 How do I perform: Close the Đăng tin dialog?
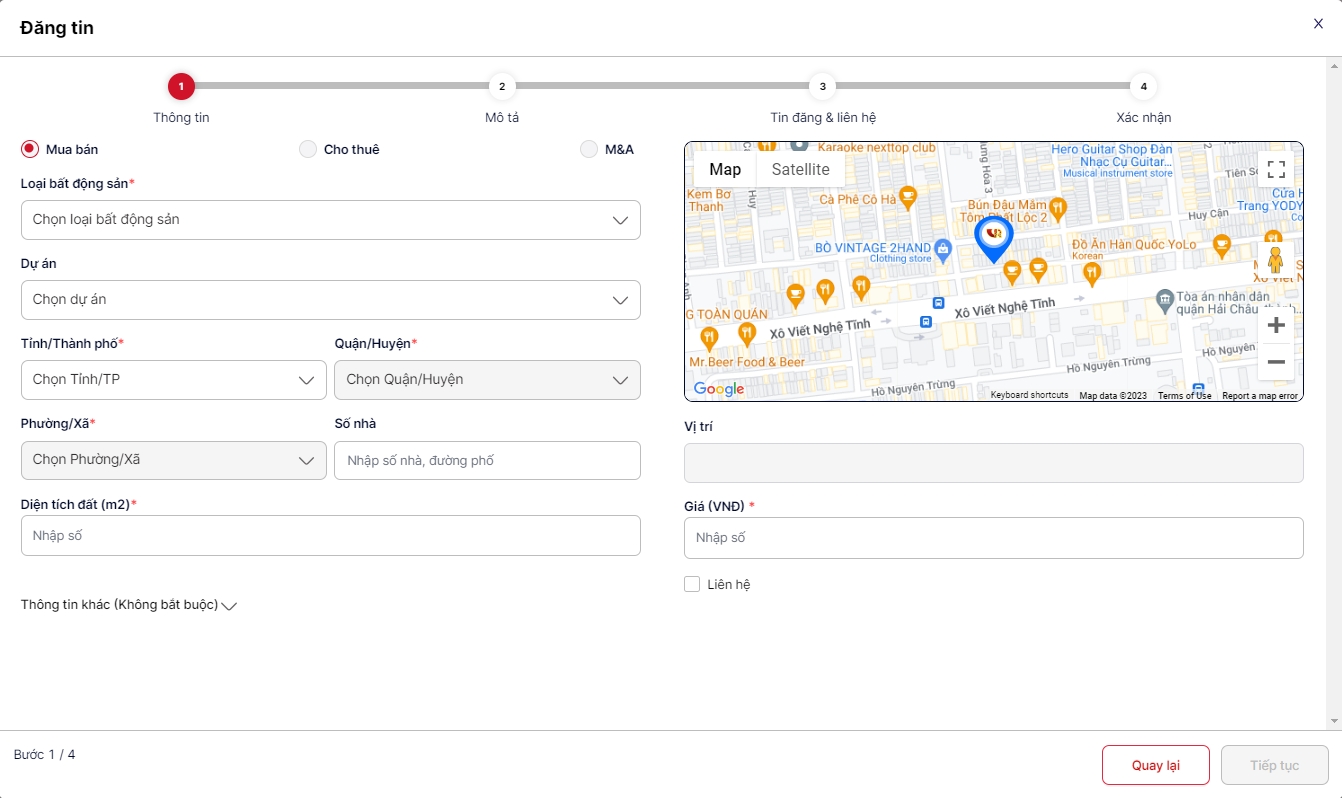pos(1318,24)
